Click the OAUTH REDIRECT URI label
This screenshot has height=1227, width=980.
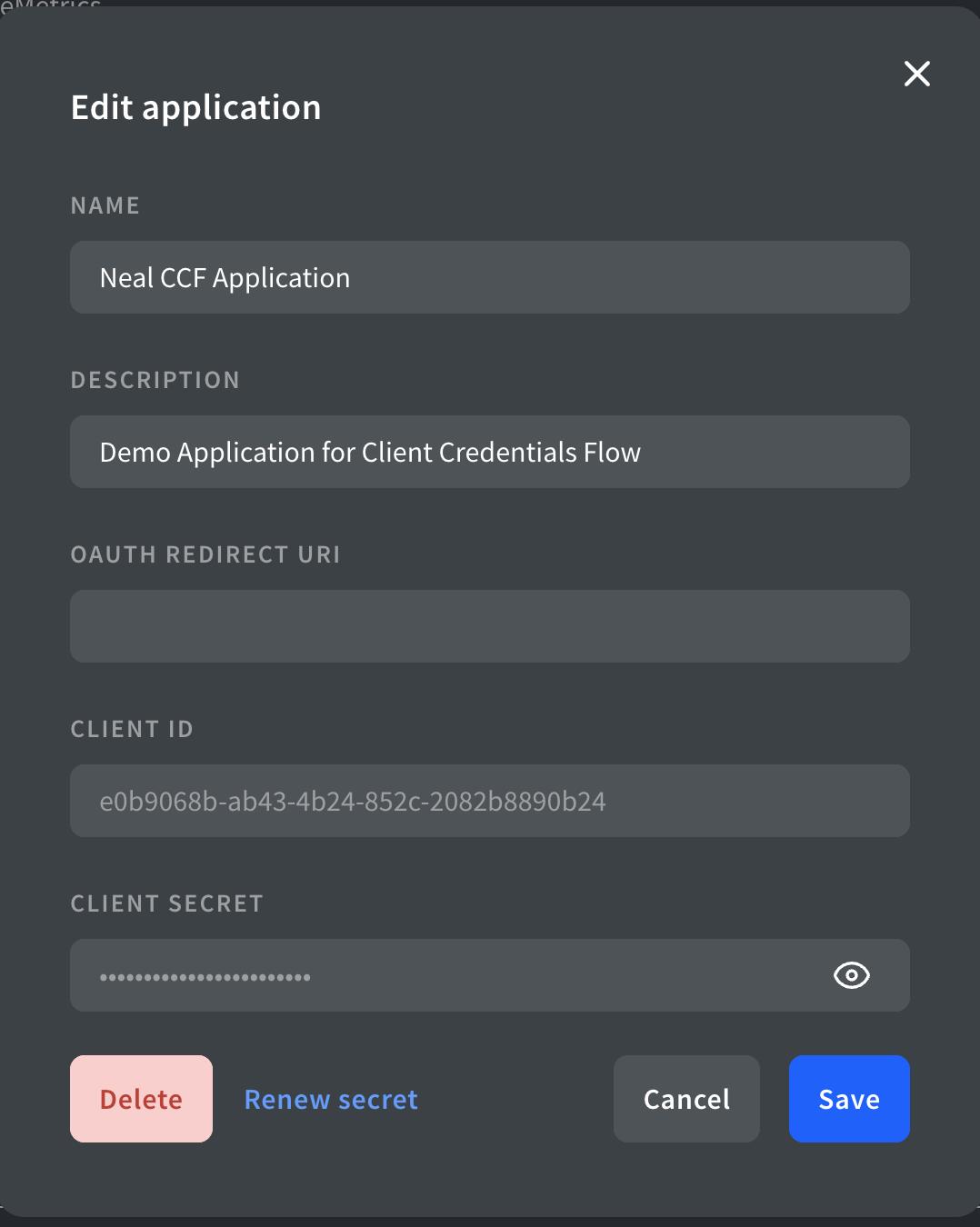(x=205, y=554)
